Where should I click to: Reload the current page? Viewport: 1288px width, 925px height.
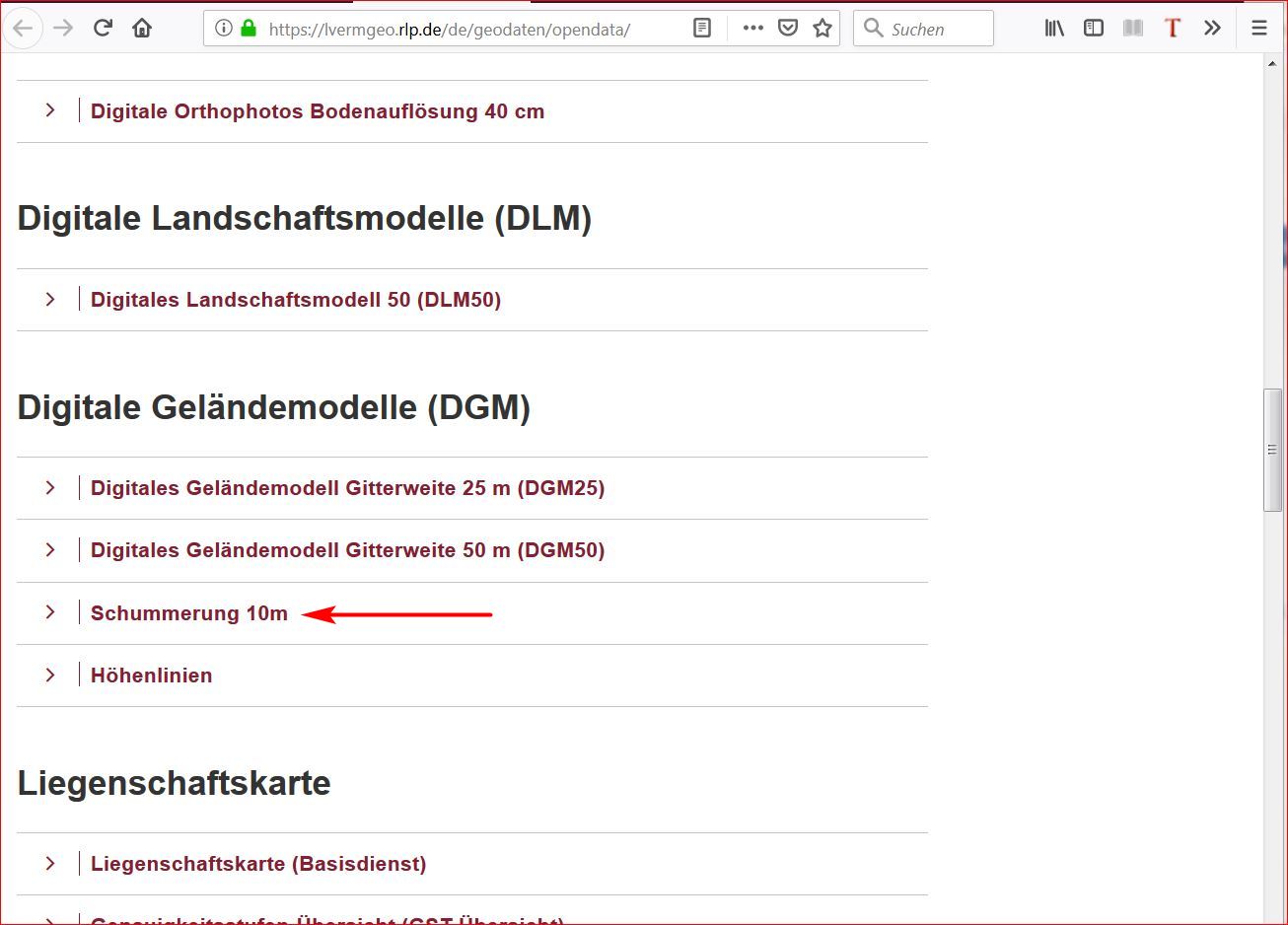tap(103, 29)
